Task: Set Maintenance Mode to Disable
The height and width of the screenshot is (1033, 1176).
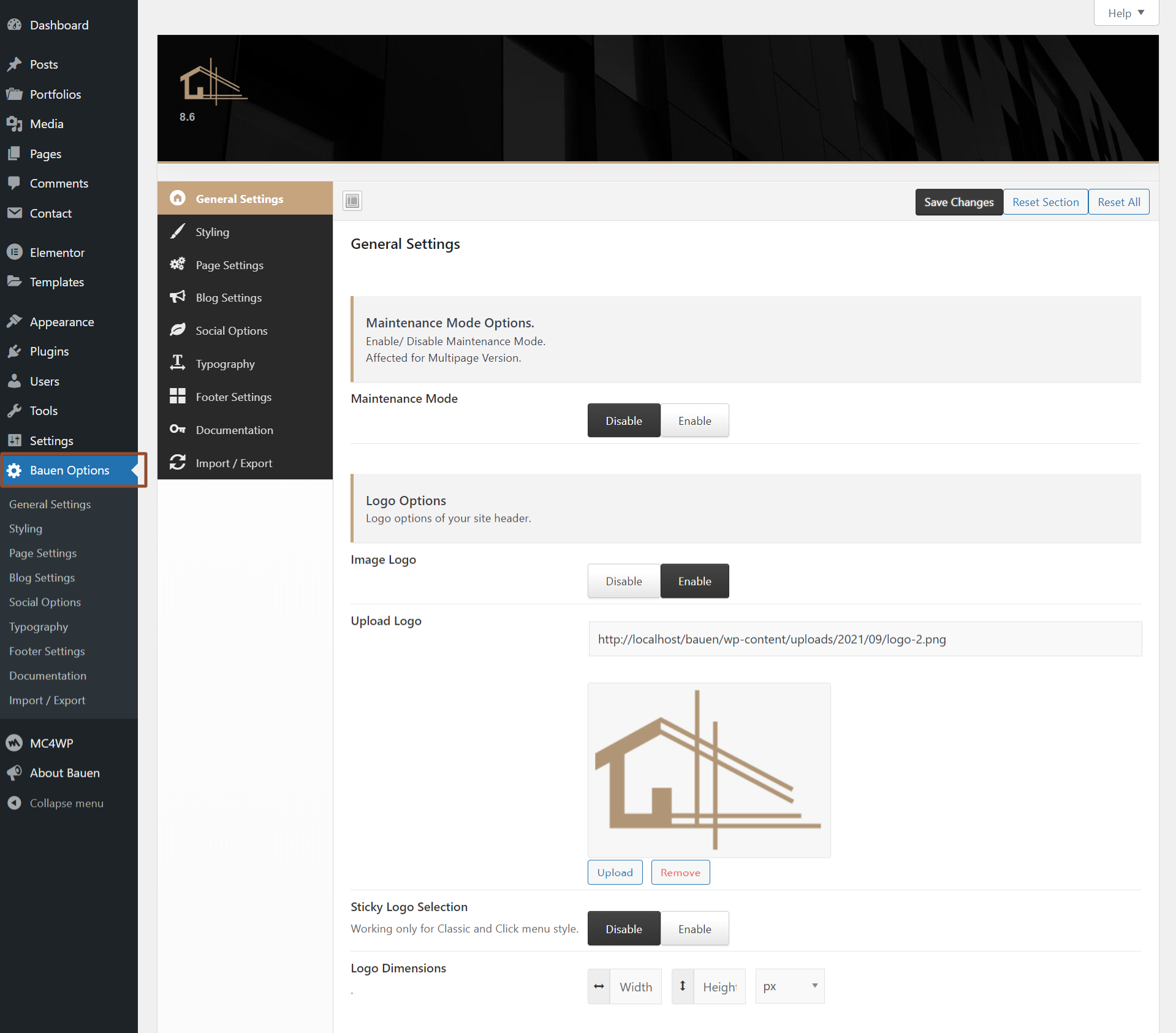Action: point(624,421)
